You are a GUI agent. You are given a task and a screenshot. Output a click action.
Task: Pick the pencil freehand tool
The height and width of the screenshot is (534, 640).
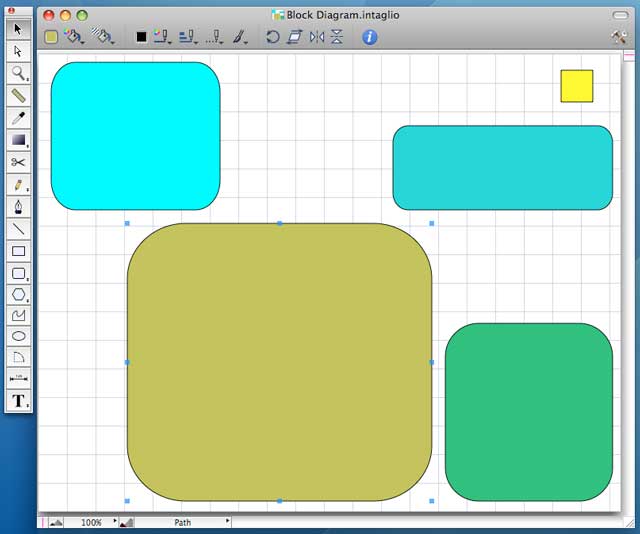coord(18,185)
